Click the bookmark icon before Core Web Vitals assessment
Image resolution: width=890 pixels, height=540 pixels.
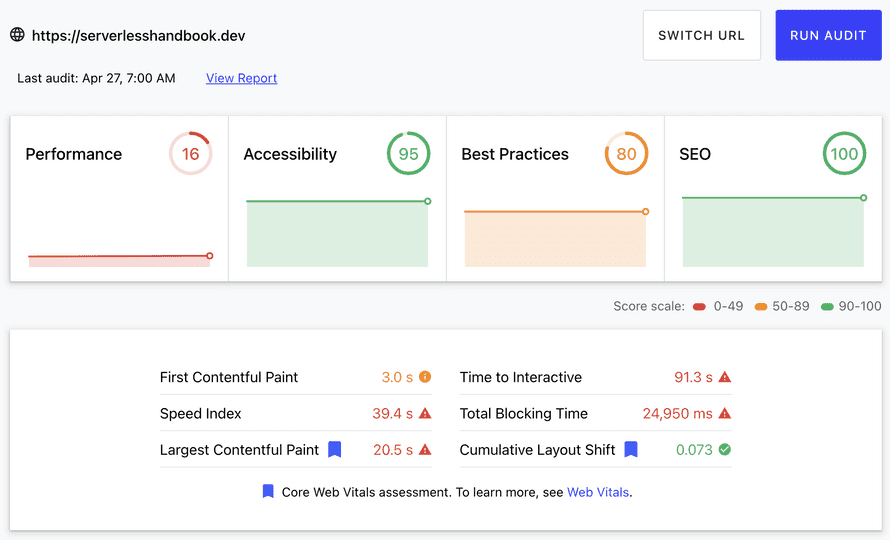(268, 492)
